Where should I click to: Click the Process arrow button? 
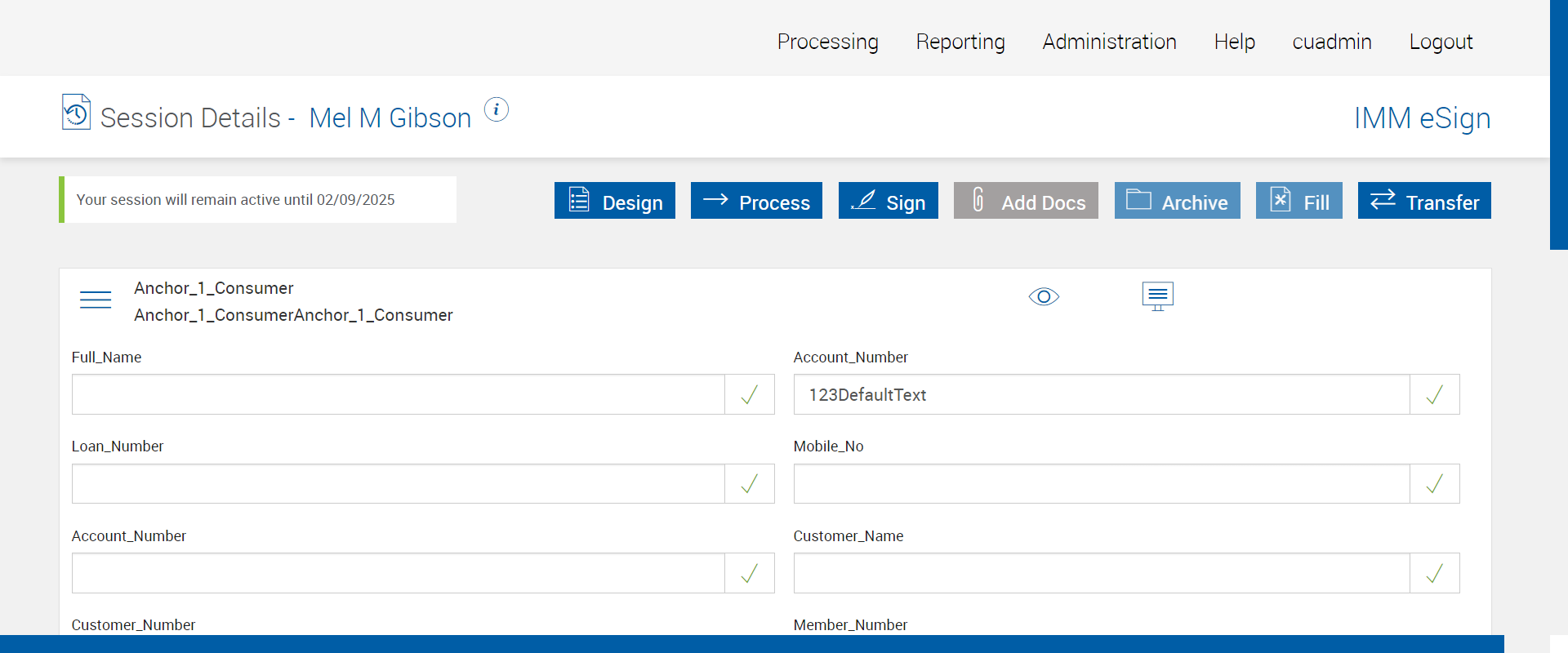coord(756,201)
